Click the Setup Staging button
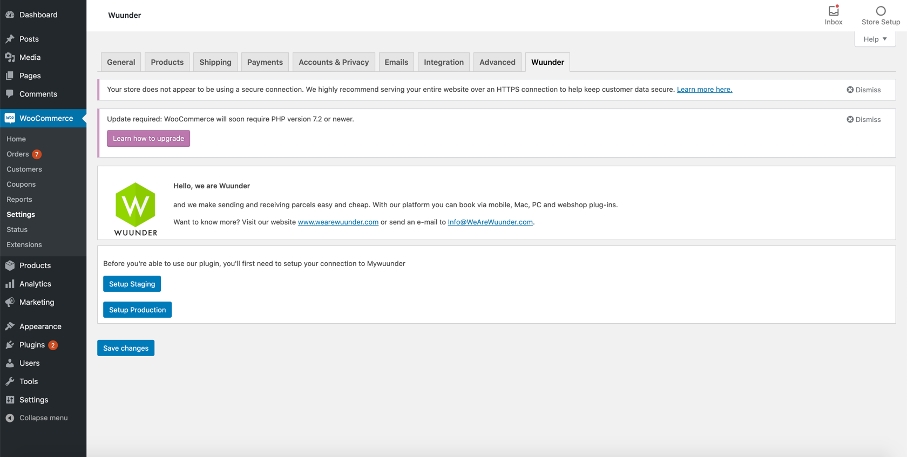 coord(132,284)
